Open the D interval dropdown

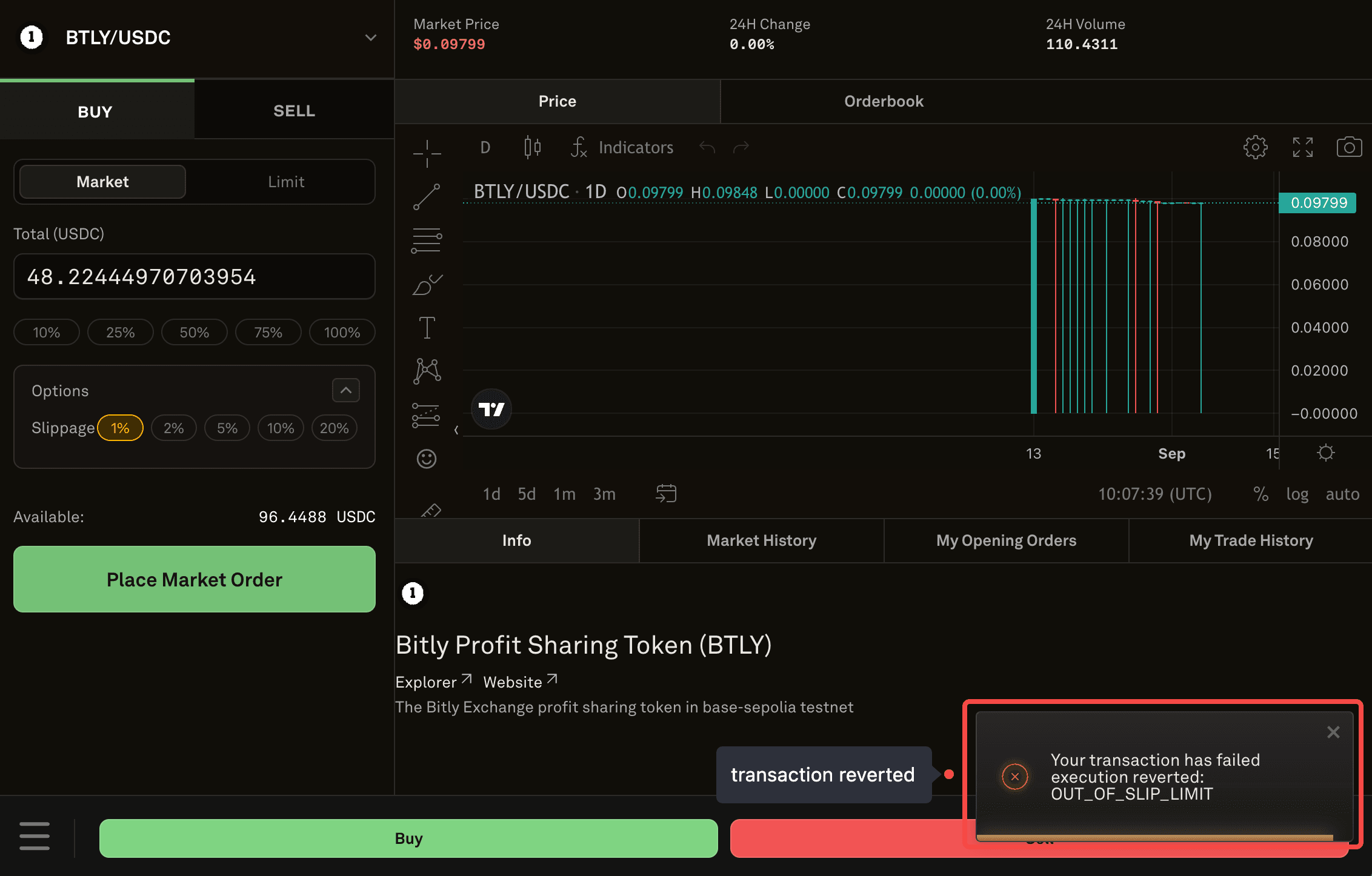[x=485, y=147]
